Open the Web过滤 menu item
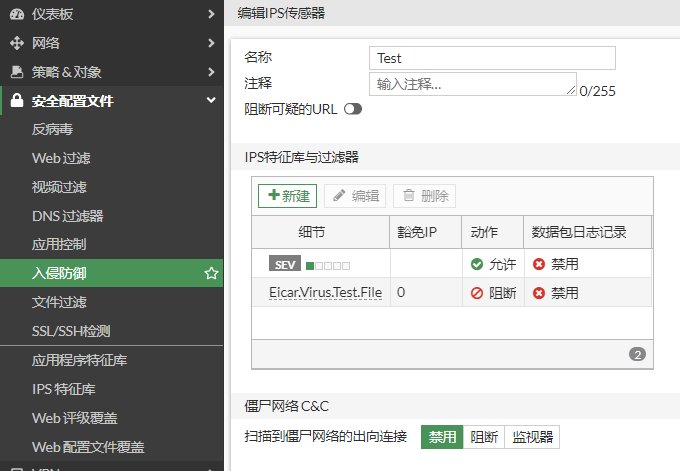680x471 pixels. coord(61,158)
